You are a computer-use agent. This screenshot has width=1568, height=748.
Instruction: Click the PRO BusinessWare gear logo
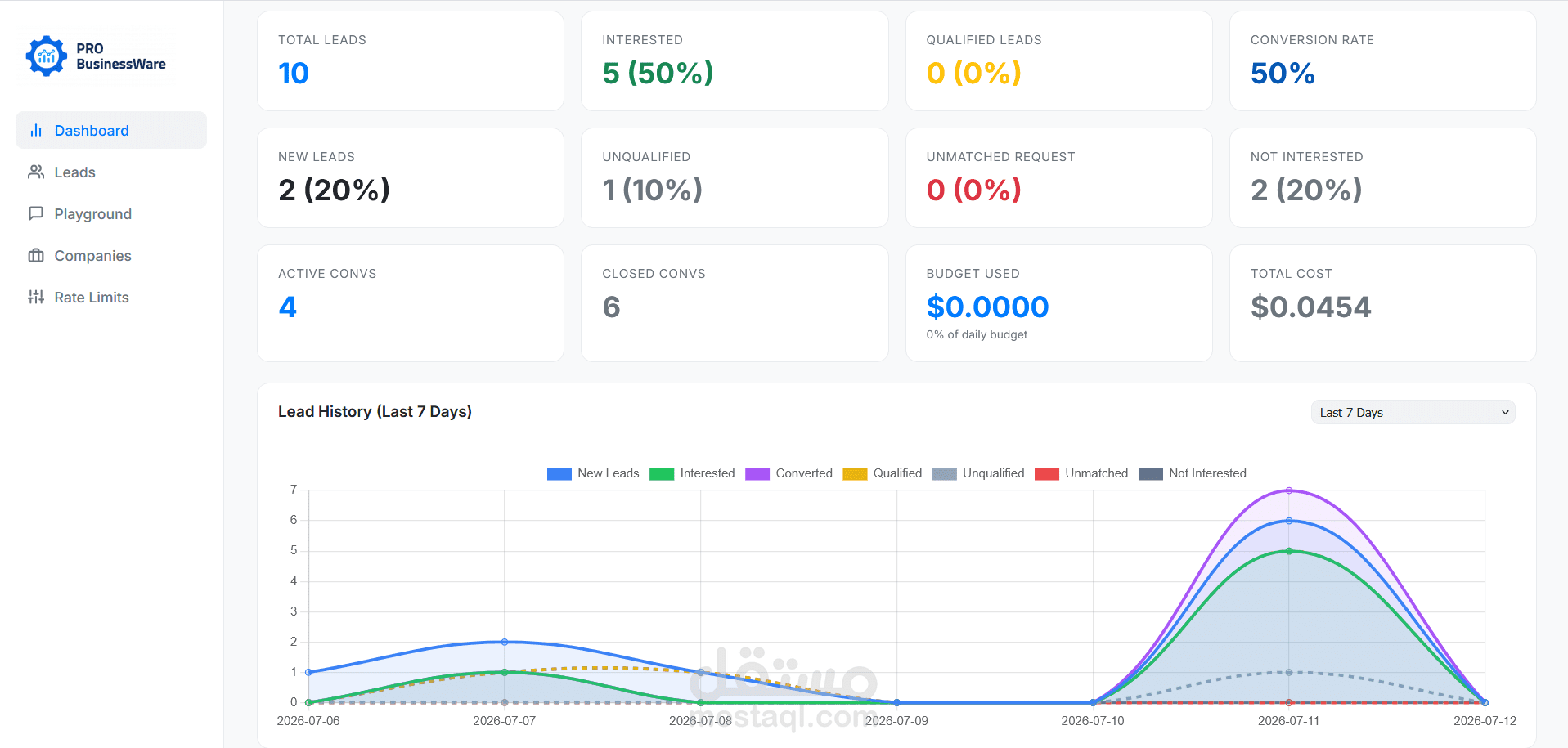[x=47, y=56]
